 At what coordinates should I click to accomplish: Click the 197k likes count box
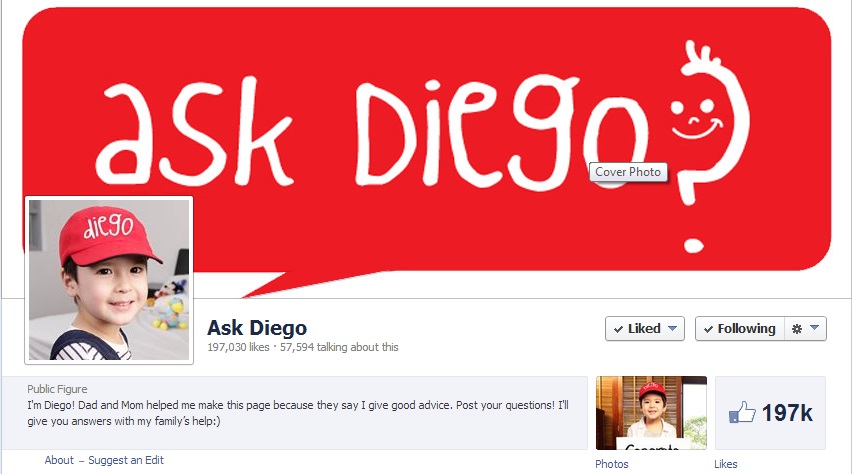click(x=770, y=413)
